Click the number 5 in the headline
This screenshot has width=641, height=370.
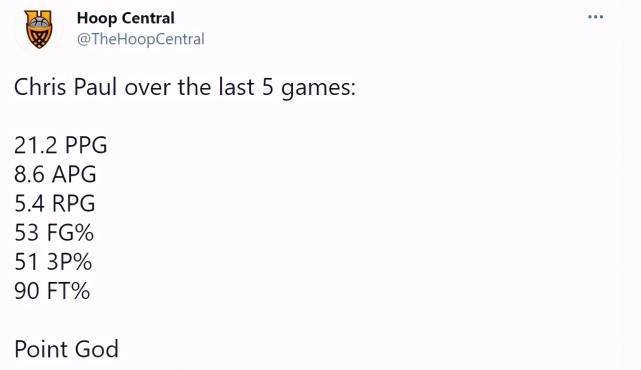[x=267, y=87]
